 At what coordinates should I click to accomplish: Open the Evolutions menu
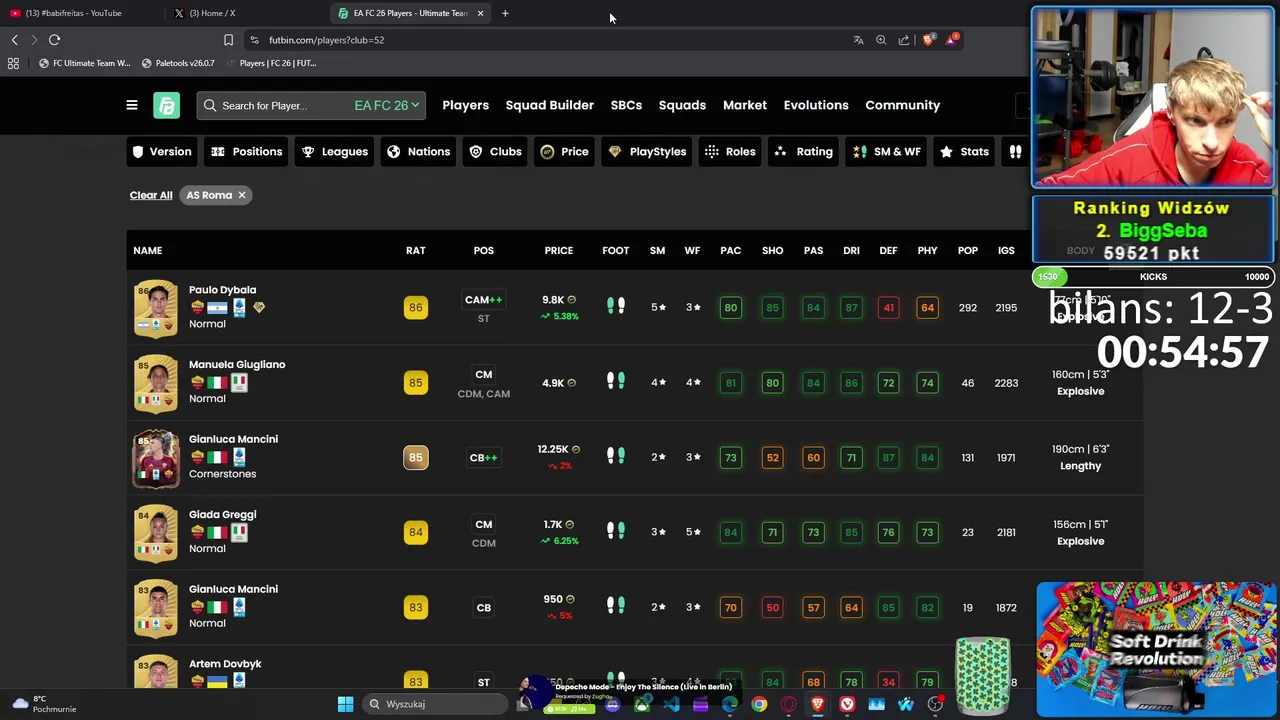tap(816, 105)
